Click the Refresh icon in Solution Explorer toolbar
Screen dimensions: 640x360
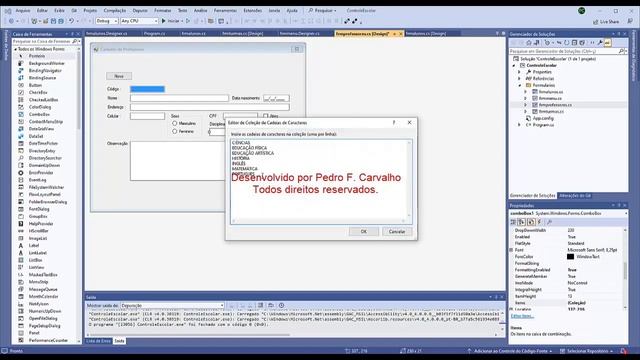point(567,42)
